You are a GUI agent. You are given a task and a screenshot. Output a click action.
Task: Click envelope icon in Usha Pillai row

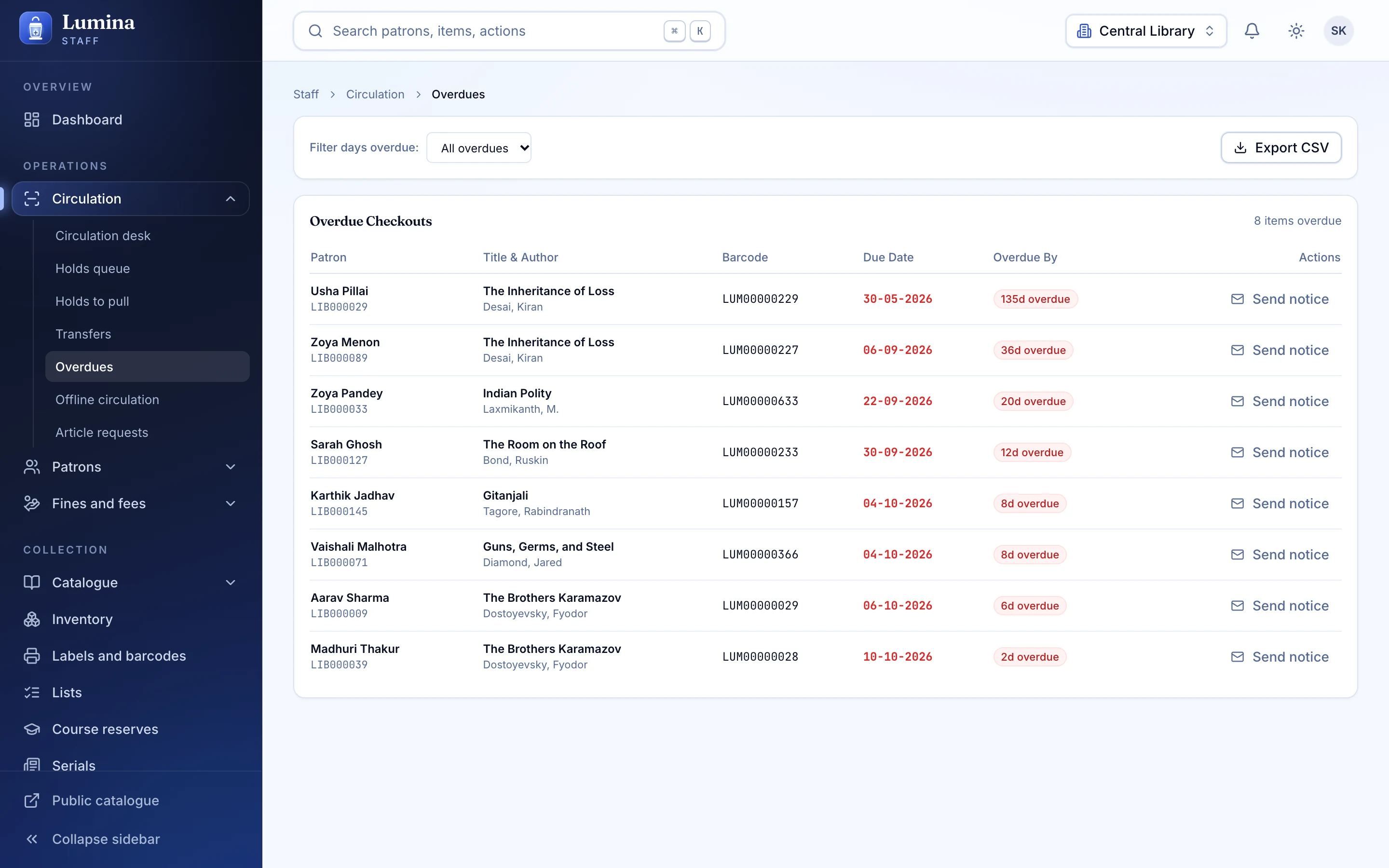pyautogui.click(x=1238, y=299)
